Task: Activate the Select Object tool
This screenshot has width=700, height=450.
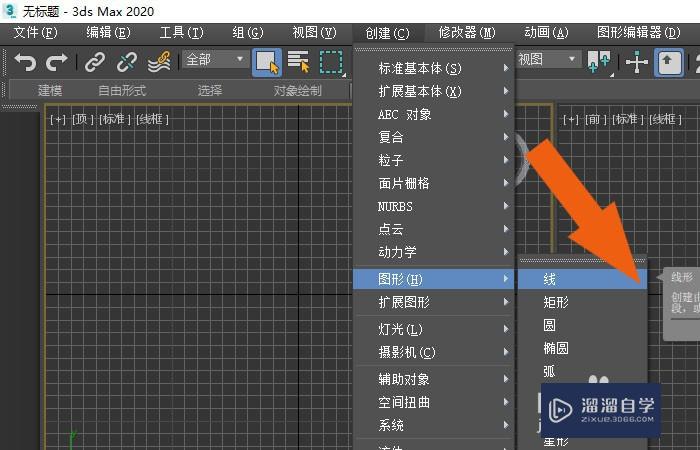Action: (267, 62)
